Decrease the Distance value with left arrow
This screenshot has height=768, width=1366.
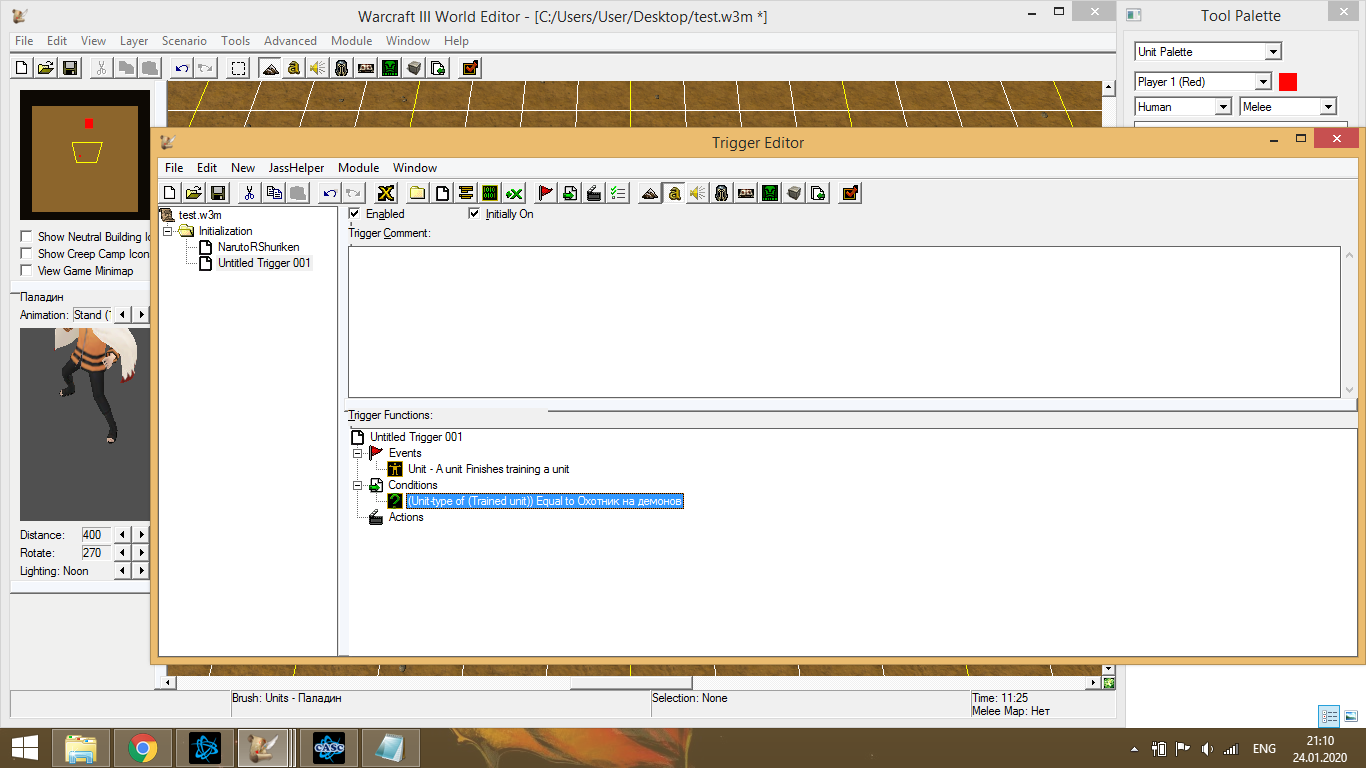tap(123, 535)
